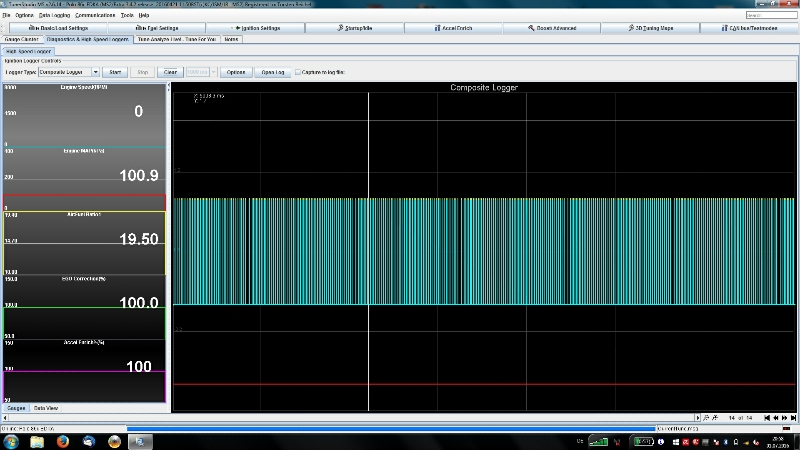Screen dimensions: 800x450
Task: Open the Windows Start menu
Action: tap(11, 442)
